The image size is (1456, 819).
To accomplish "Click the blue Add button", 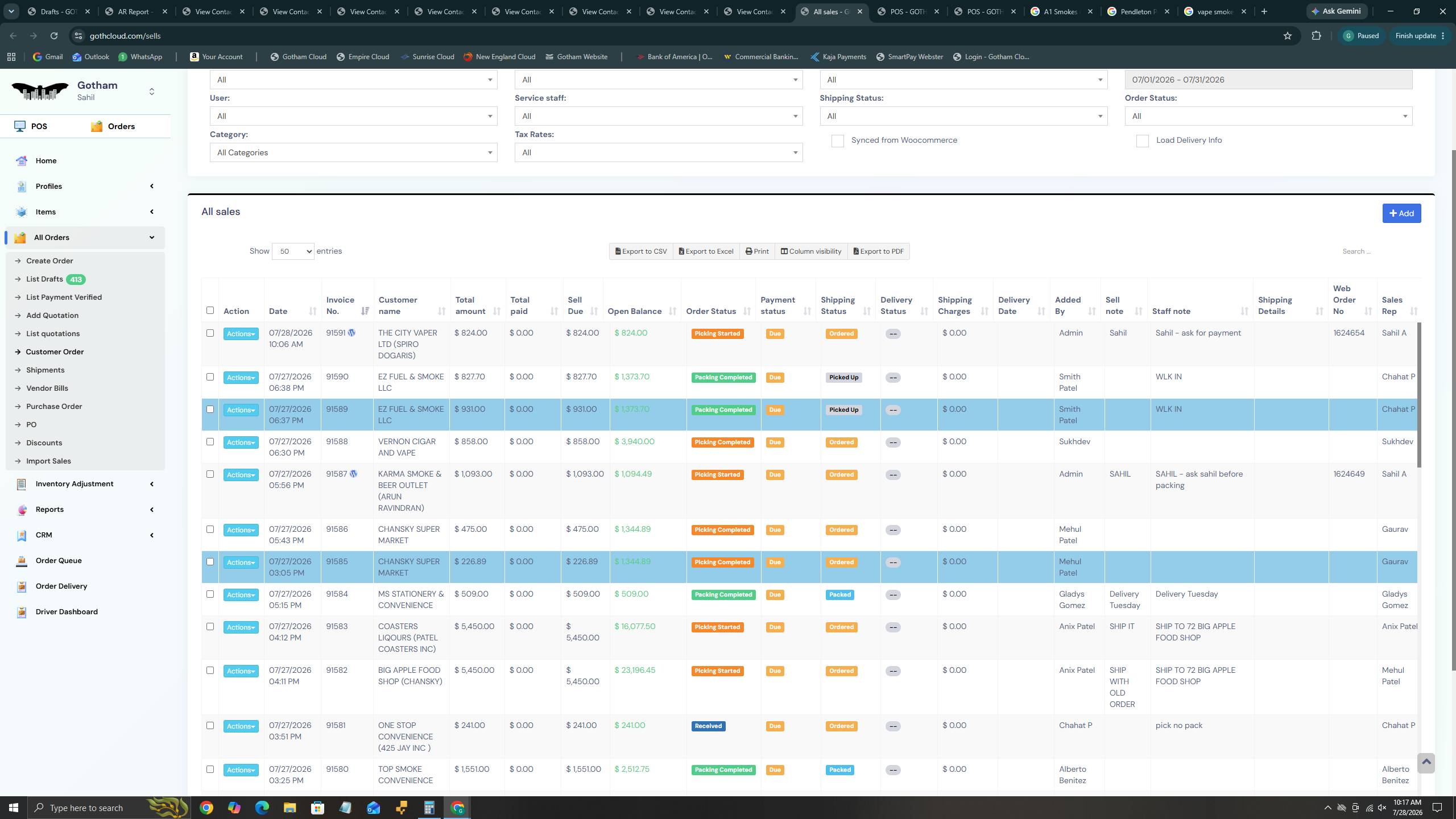I will point(1401,213).
